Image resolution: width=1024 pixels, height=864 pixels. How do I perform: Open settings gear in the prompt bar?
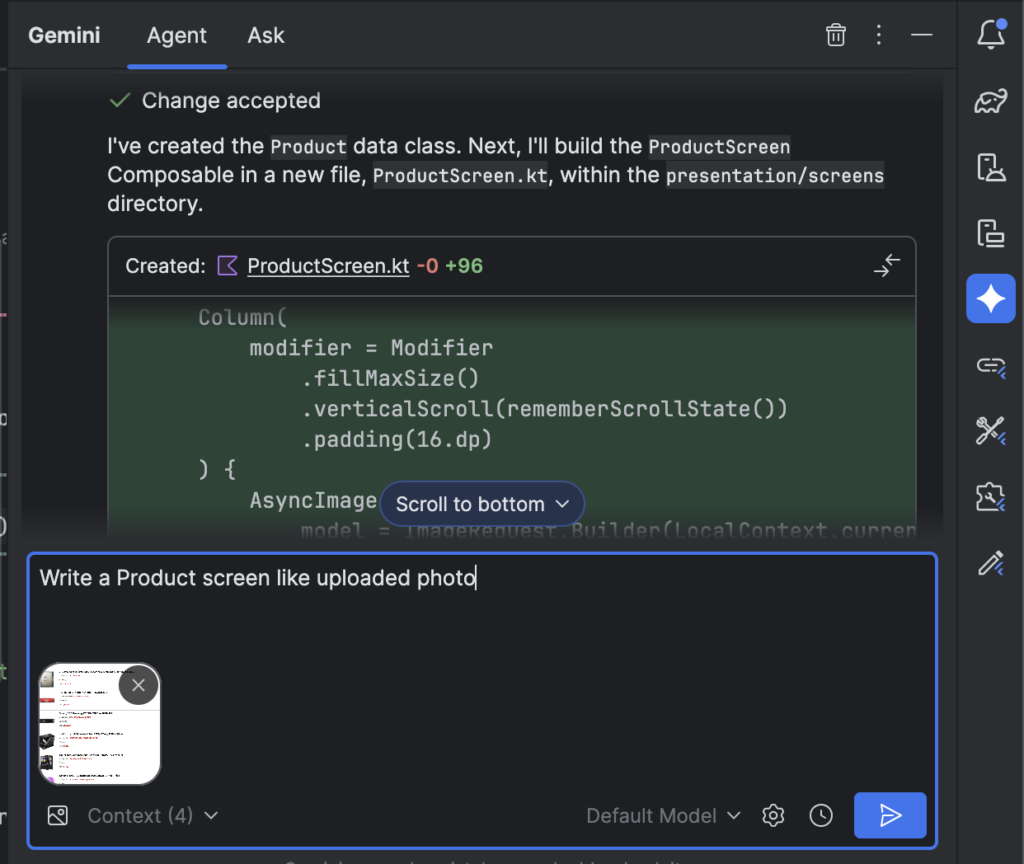773,816
